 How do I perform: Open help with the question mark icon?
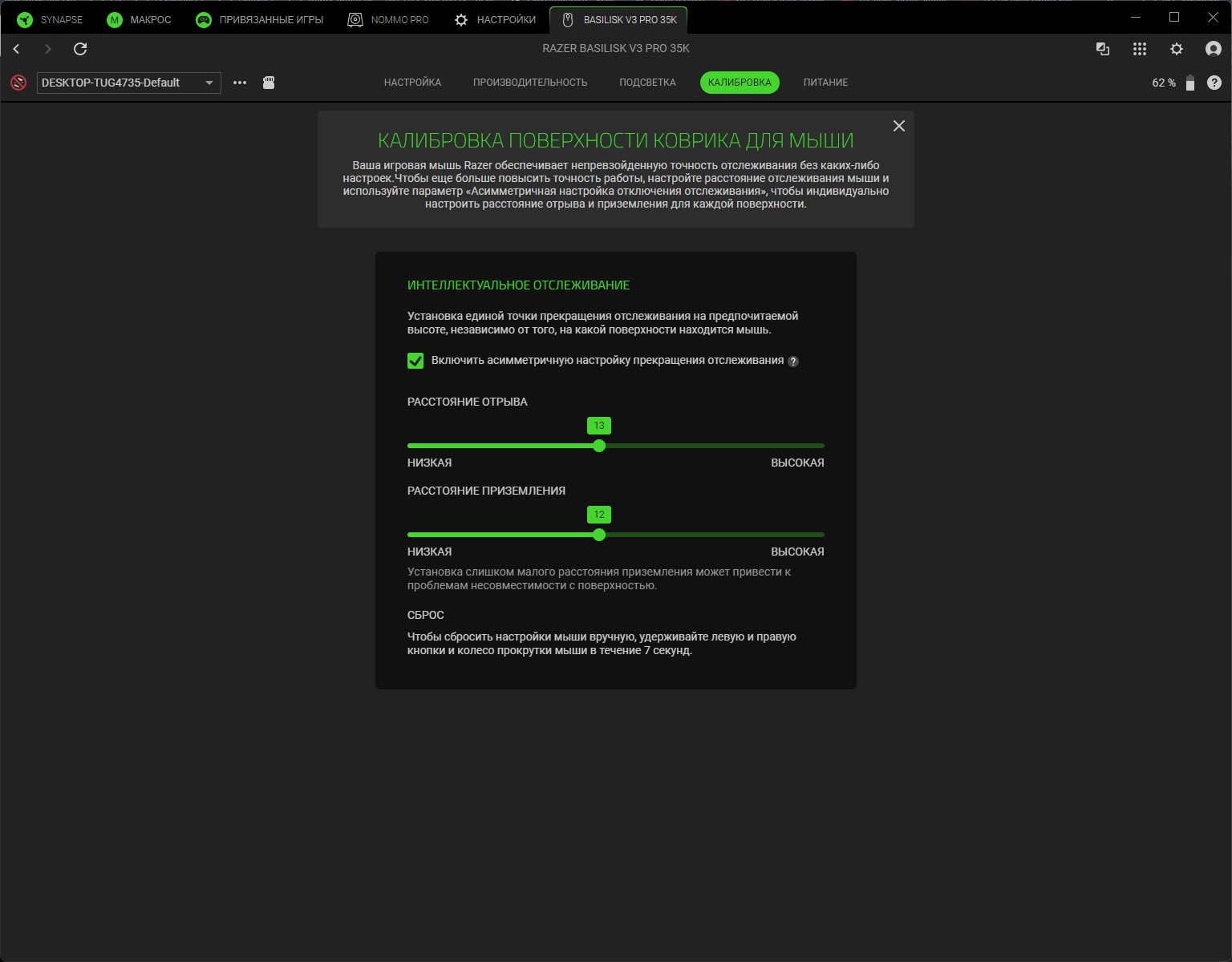point(1214,83)
